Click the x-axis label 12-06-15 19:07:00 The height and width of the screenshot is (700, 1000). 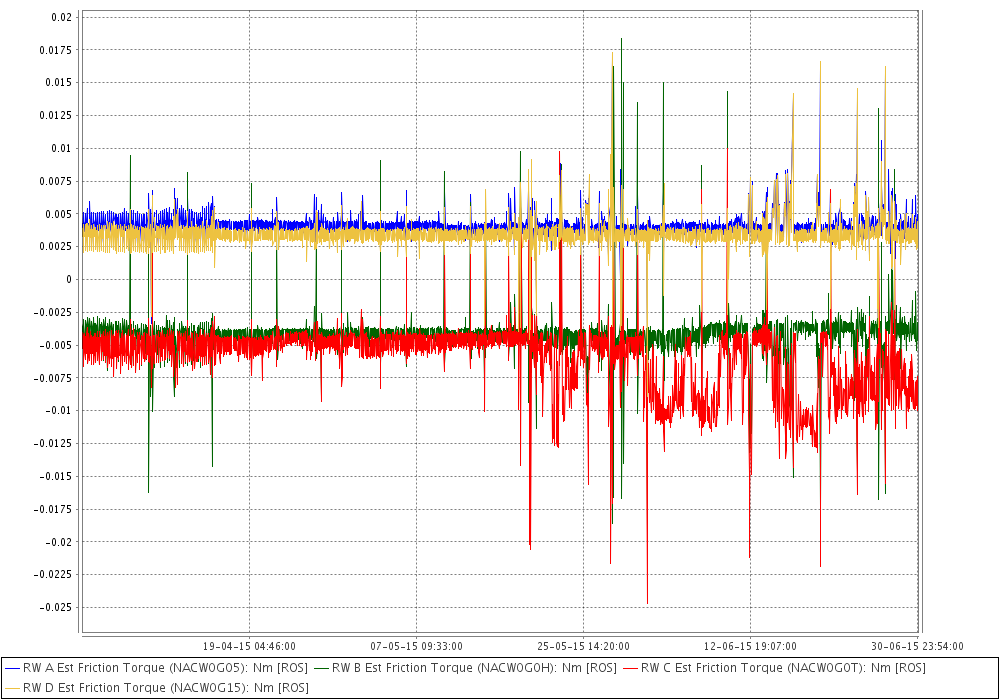(x=750, y=646)
